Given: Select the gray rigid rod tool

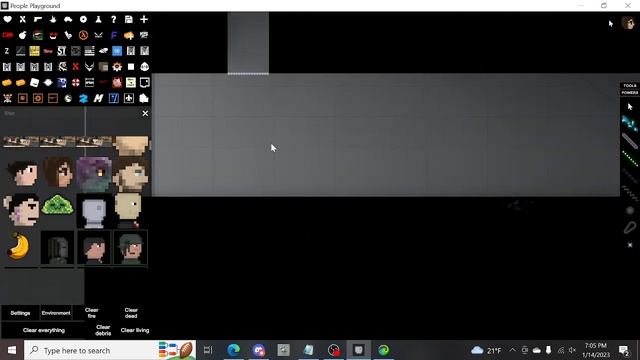Looking at the screenshot, I should 630,141.
